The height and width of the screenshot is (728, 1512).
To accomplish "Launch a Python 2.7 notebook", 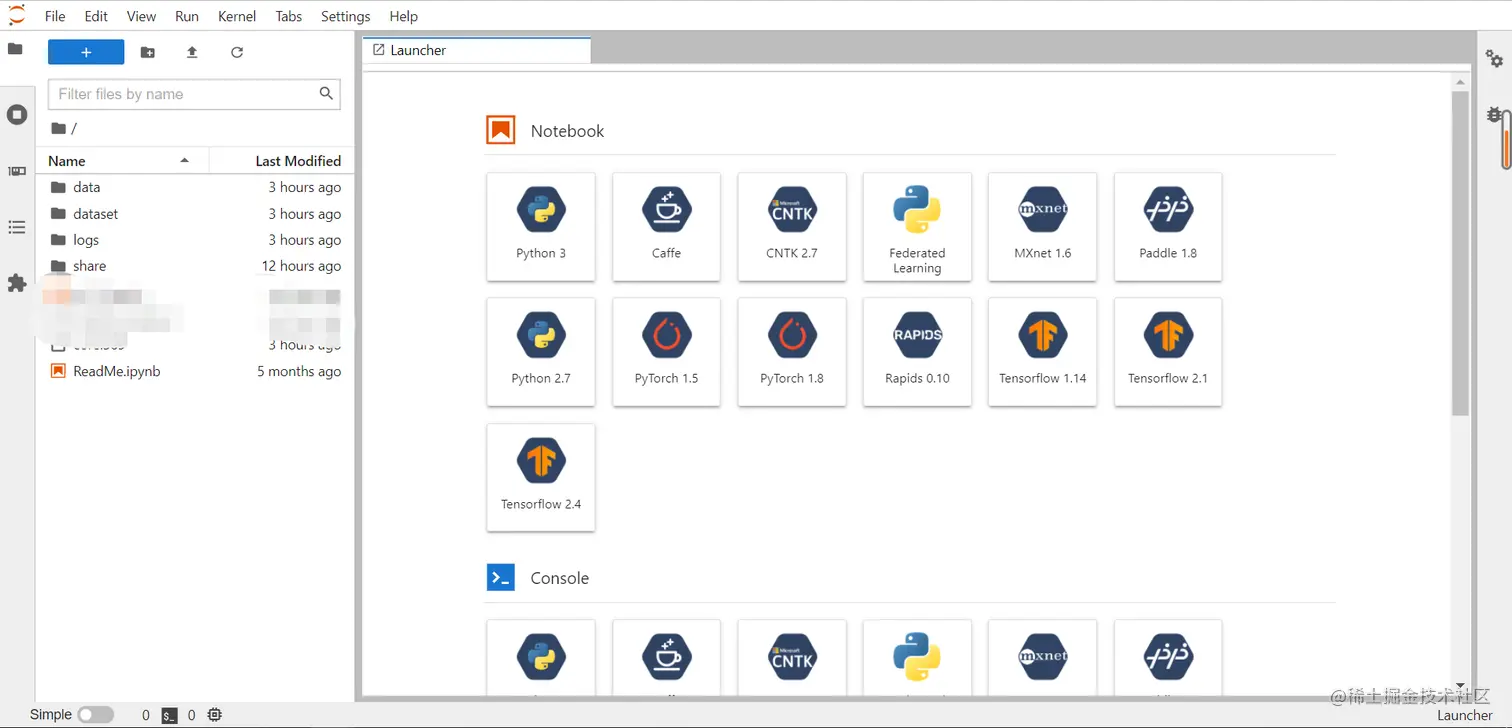I will click(x=541, y=352).
